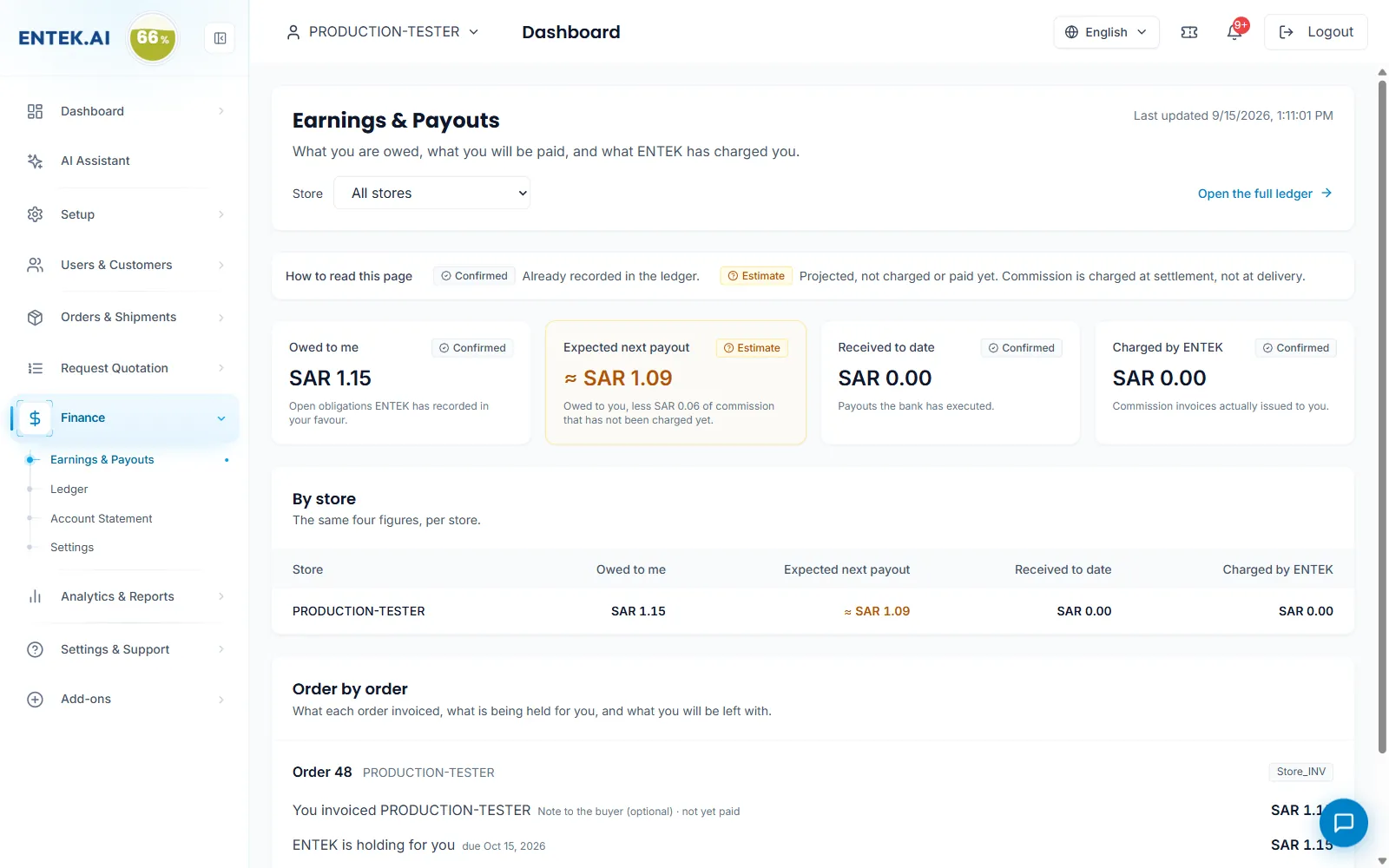The width and height of the screenshot is (1389, 868).
Task: Click the Orders & Shipments box icon
Action: tap(35, 317)
